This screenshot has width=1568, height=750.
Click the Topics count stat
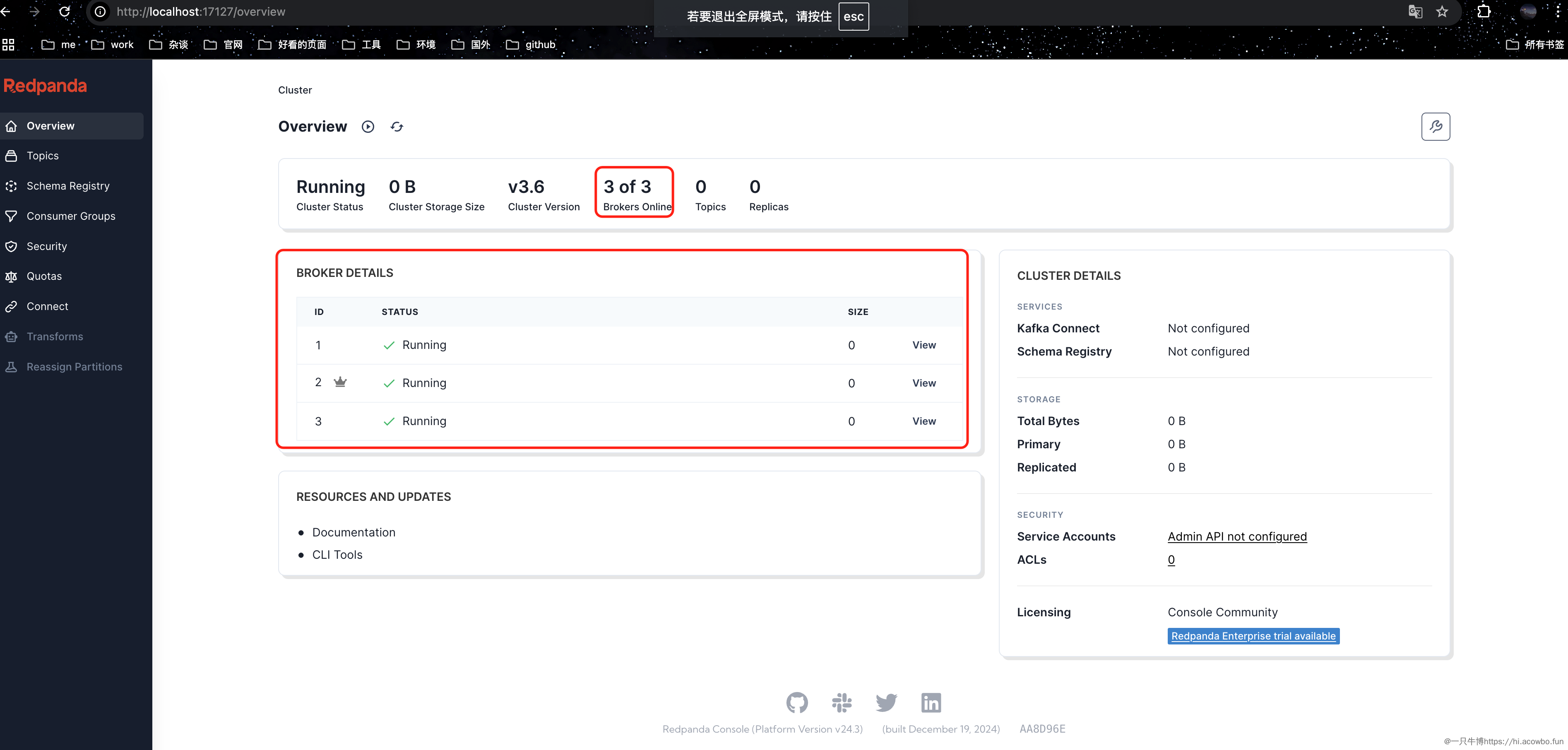pos(710,195)
